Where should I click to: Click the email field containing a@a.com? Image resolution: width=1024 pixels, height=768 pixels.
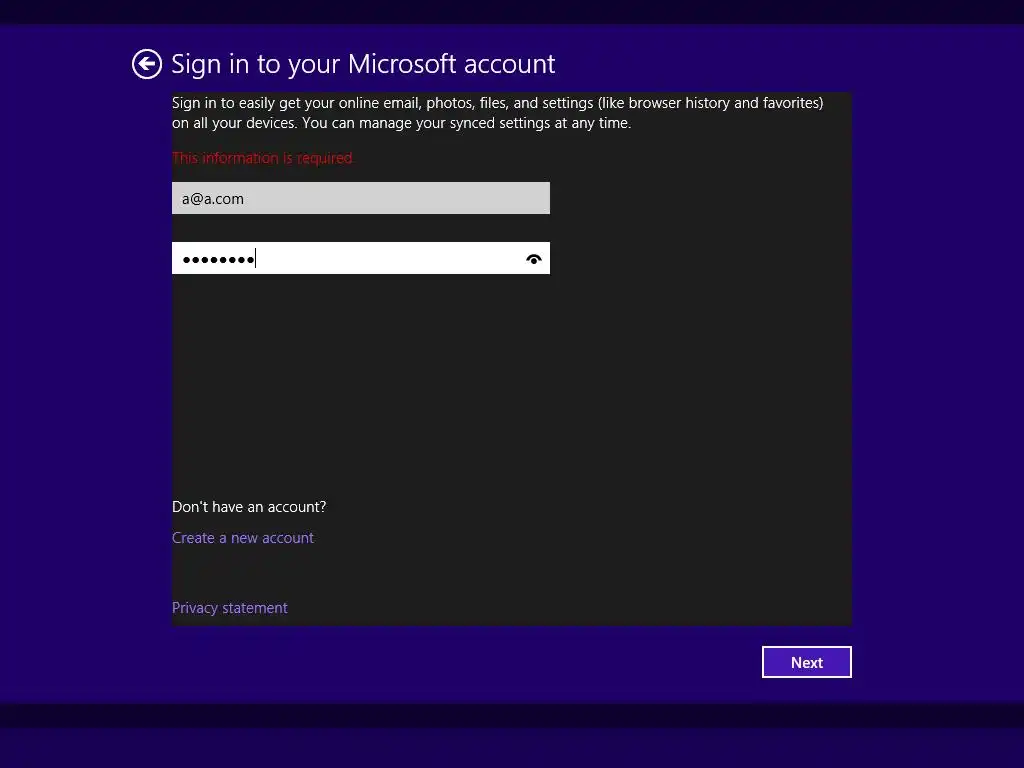(360, 199)
